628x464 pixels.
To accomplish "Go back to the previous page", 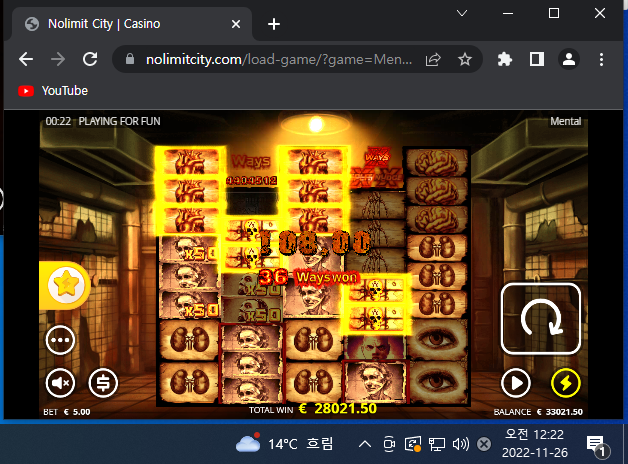I will coord(26,60).
